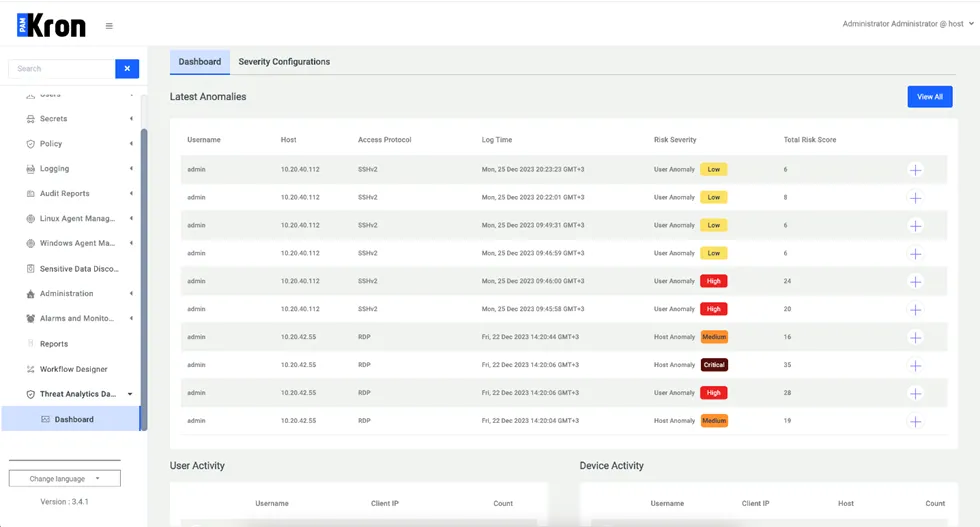Expand anomaly row with risk score 28

(915, 393)
